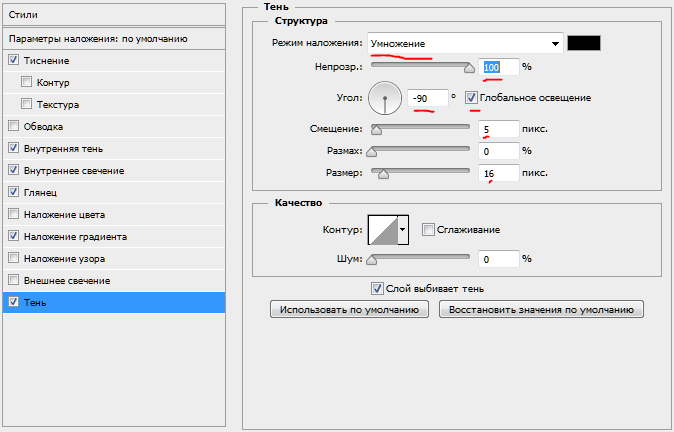Image resolution: width=674 pixels, height=432 pixels.
Task: Enable the Обводка style checkbox
Action: pos(13,127)
